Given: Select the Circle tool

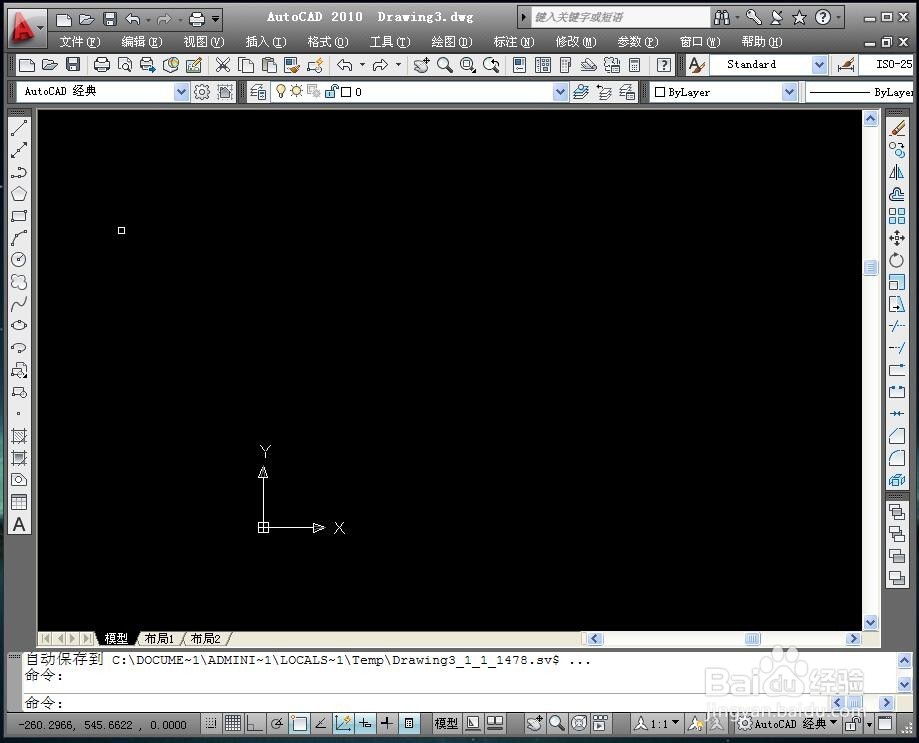Looking at the screenshot, I should click(x=19, y=260).
